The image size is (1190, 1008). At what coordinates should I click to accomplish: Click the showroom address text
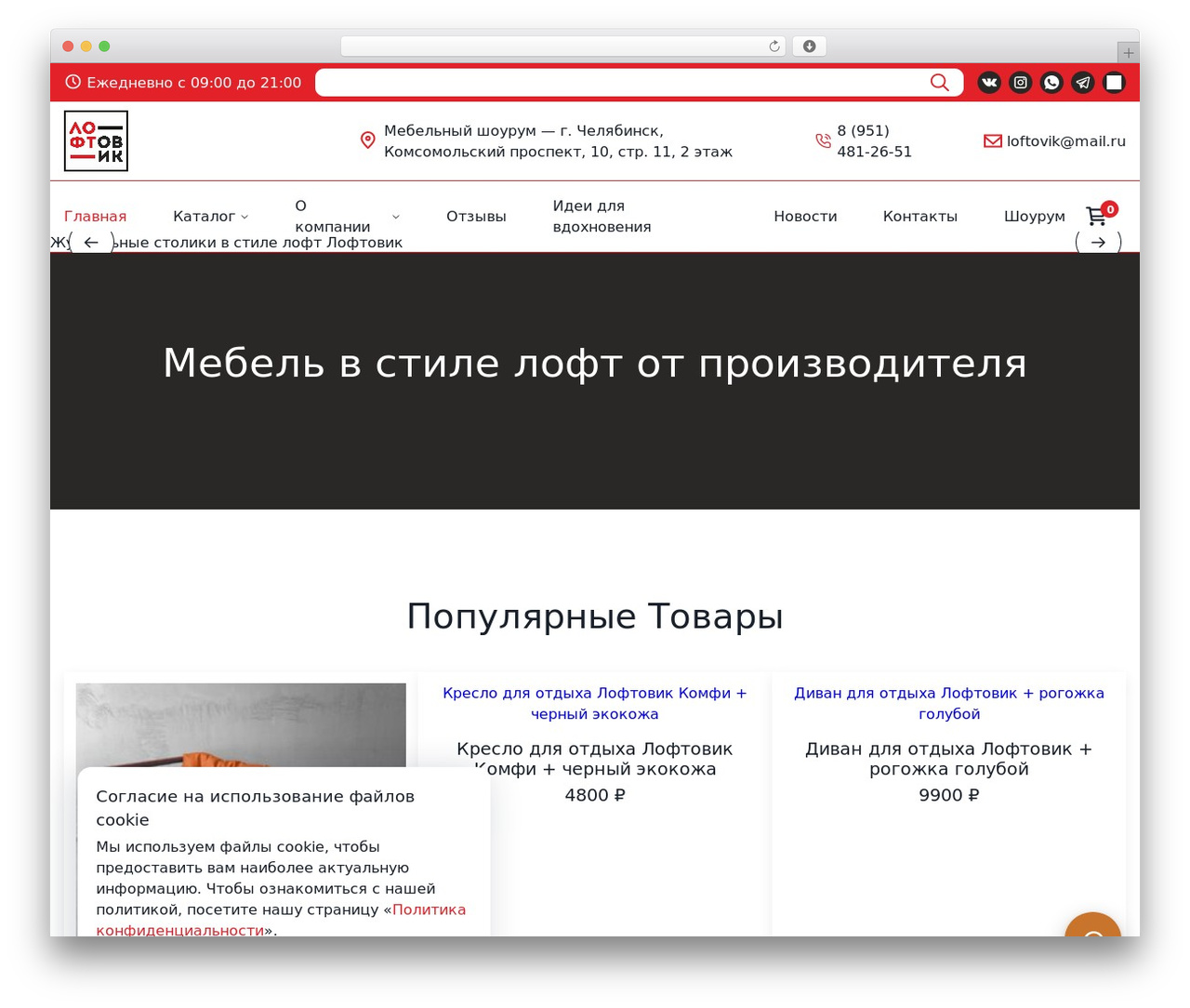tap(558, 141)
